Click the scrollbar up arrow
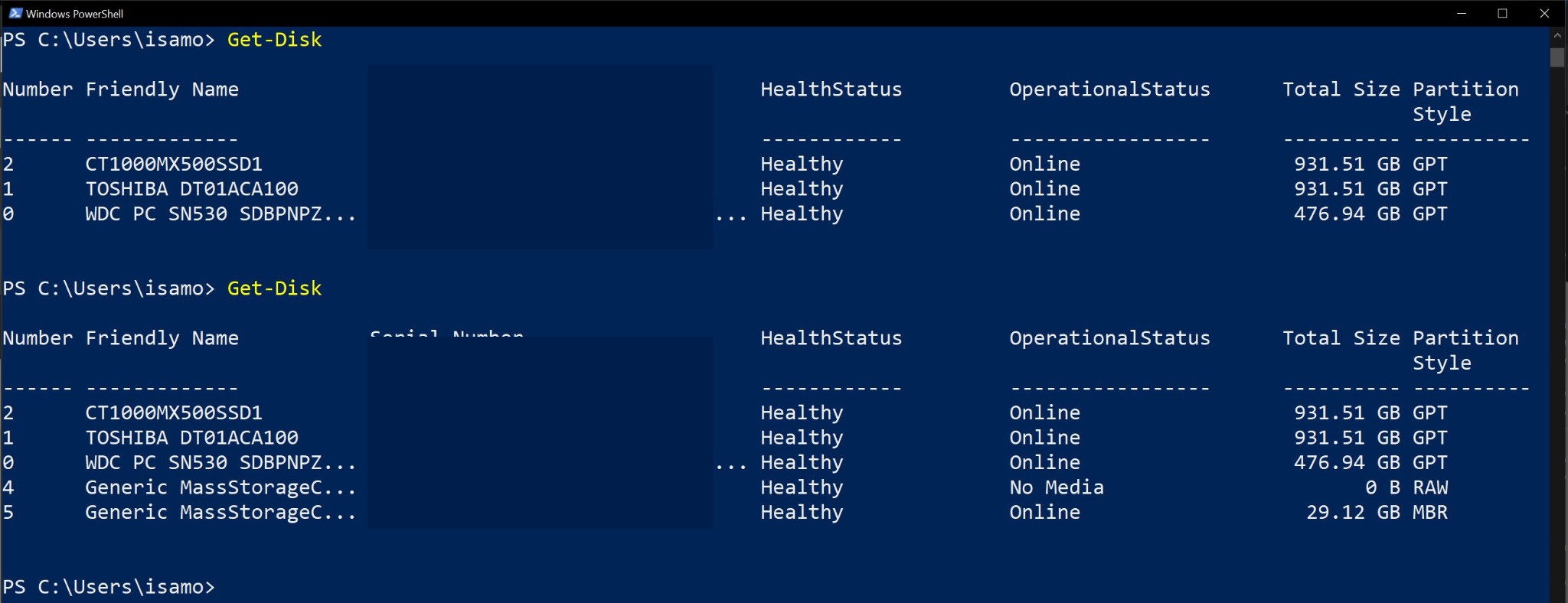The height and width of the screenshot is (603, 1568). (1557, 36)
